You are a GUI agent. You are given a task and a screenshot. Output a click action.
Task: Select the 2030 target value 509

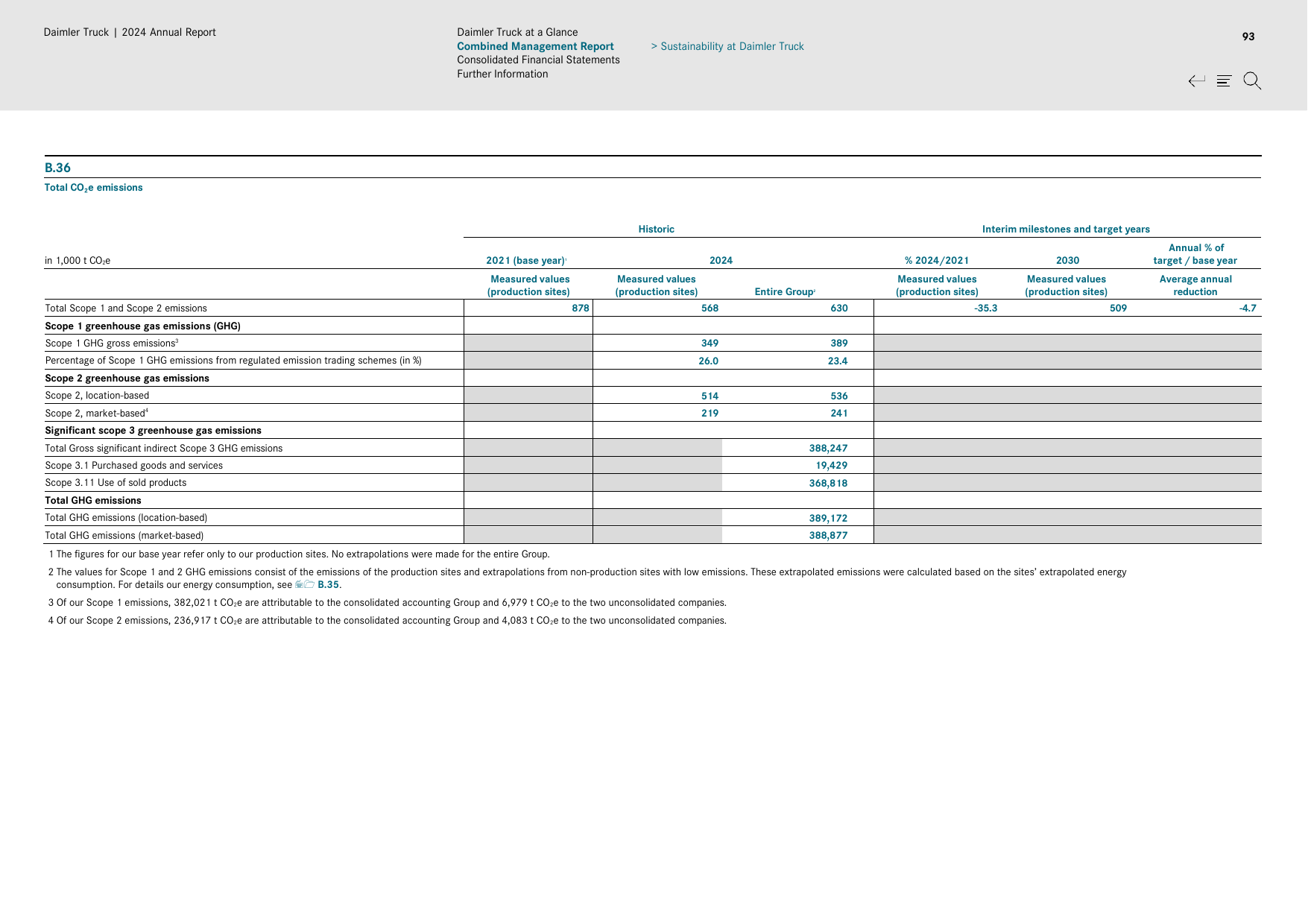pos(1118,308)
